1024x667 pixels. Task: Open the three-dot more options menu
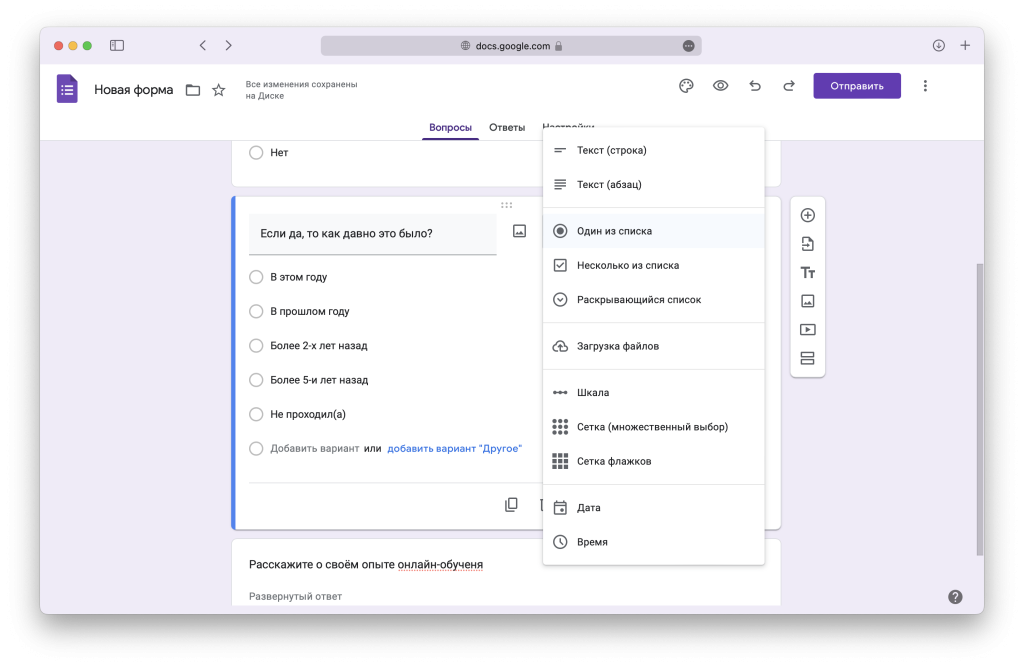925,86
